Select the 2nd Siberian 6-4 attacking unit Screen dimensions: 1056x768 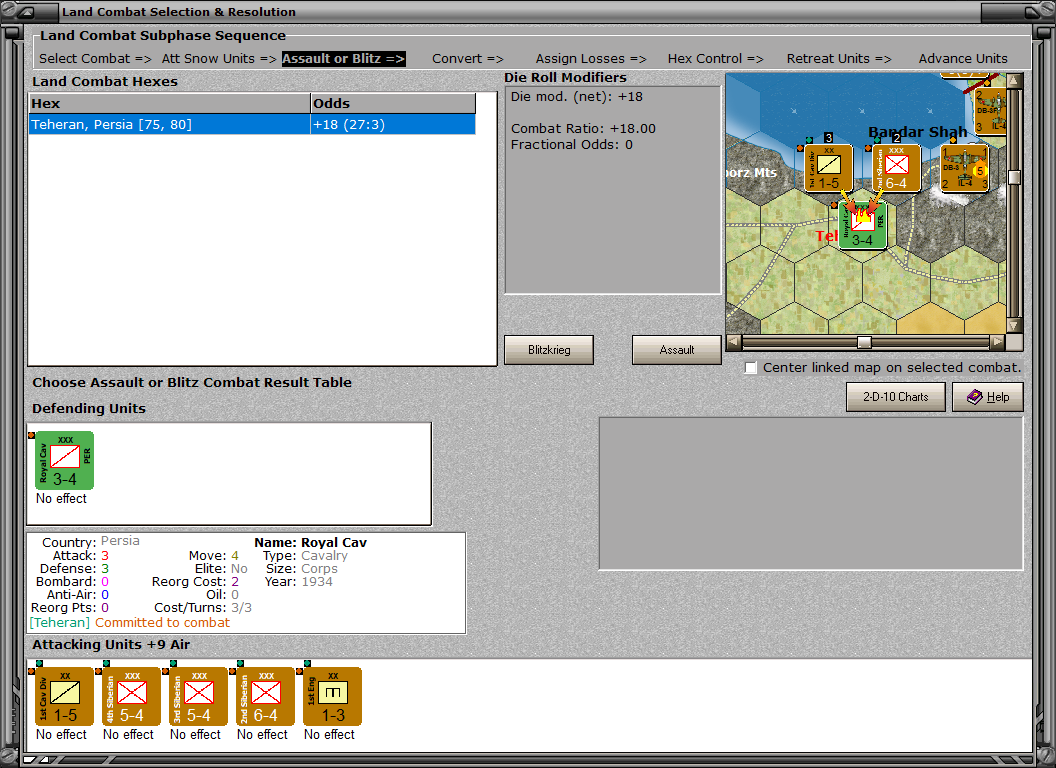pyautogui.click(x=265, y=697)
